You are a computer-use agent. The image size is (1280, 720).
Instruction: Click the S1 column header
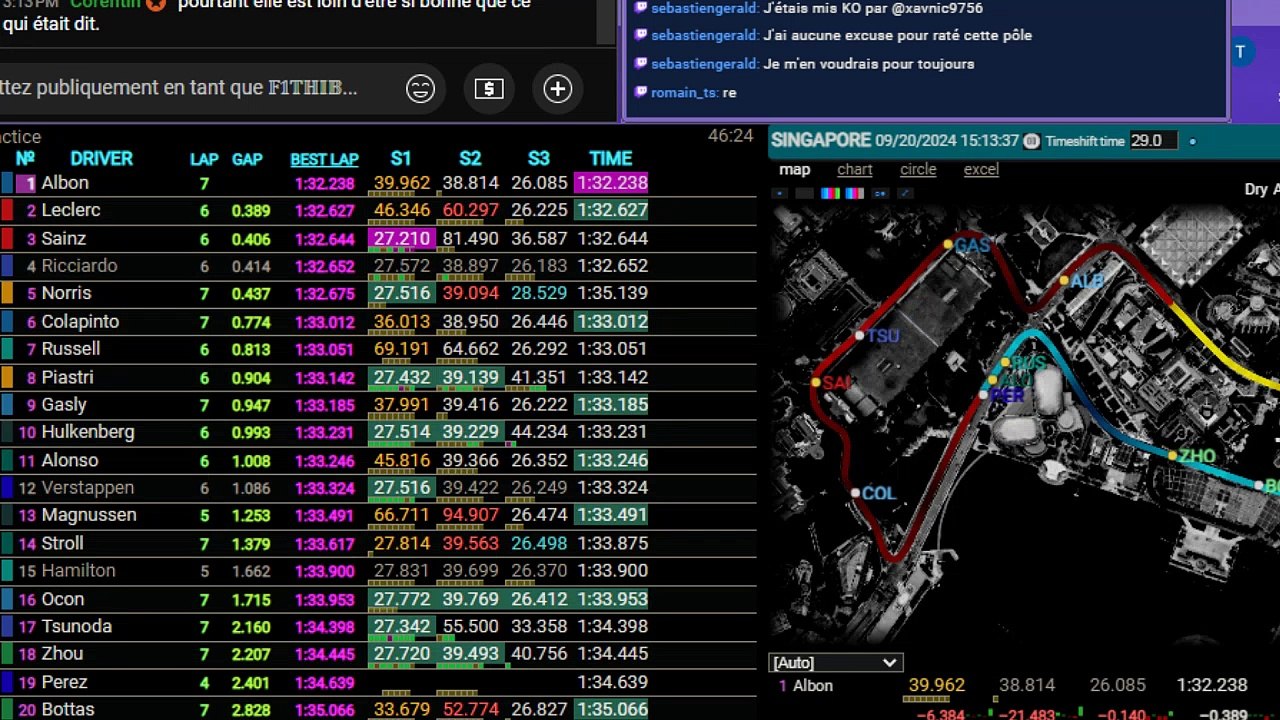tap(400, 158)
